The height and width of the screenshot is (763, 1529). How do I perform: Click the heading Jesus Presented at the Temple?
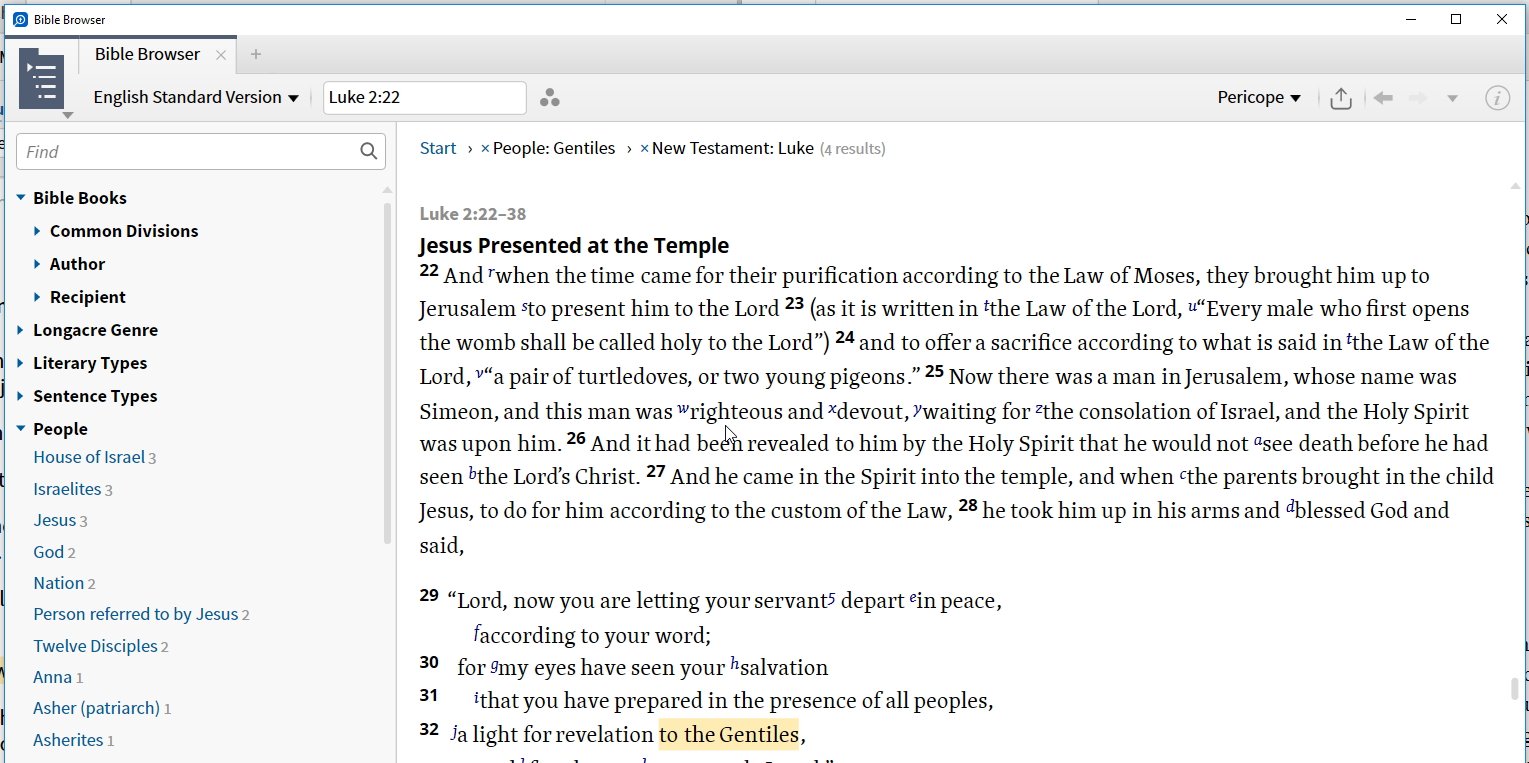[x=574, y=245]
